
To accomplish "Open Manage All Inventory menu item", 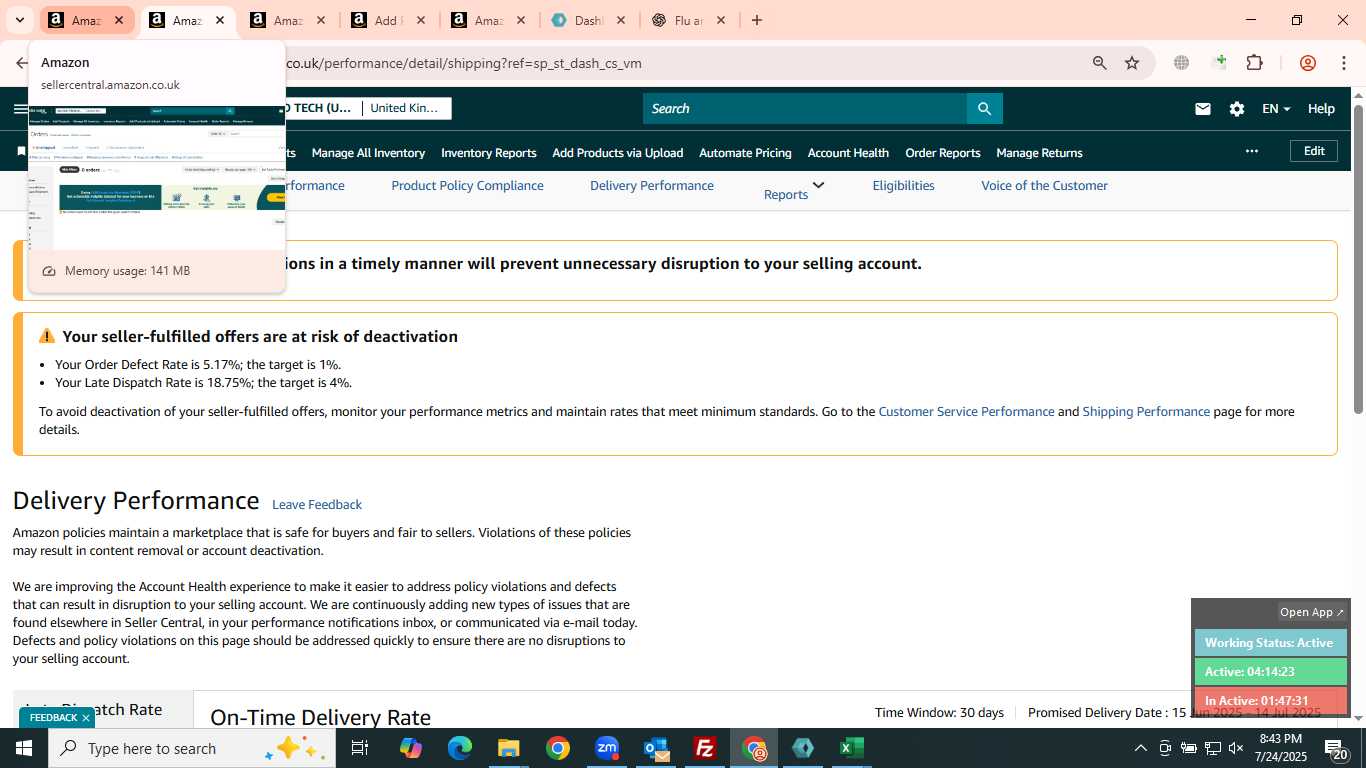I will (x=368, y=153).
